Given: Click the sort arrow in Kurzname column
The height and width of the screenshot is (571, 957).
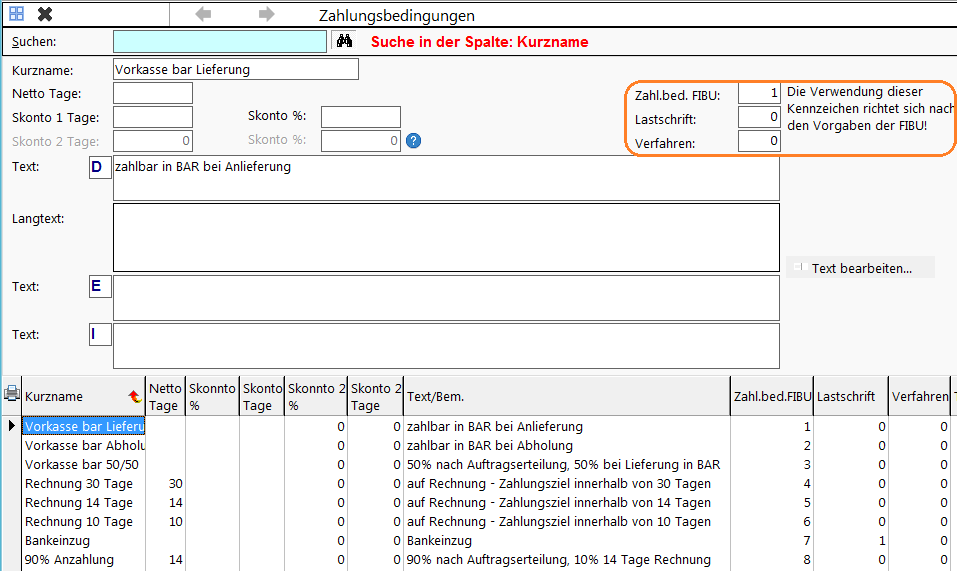Looking at the screenshot, I should coord(135,397).
